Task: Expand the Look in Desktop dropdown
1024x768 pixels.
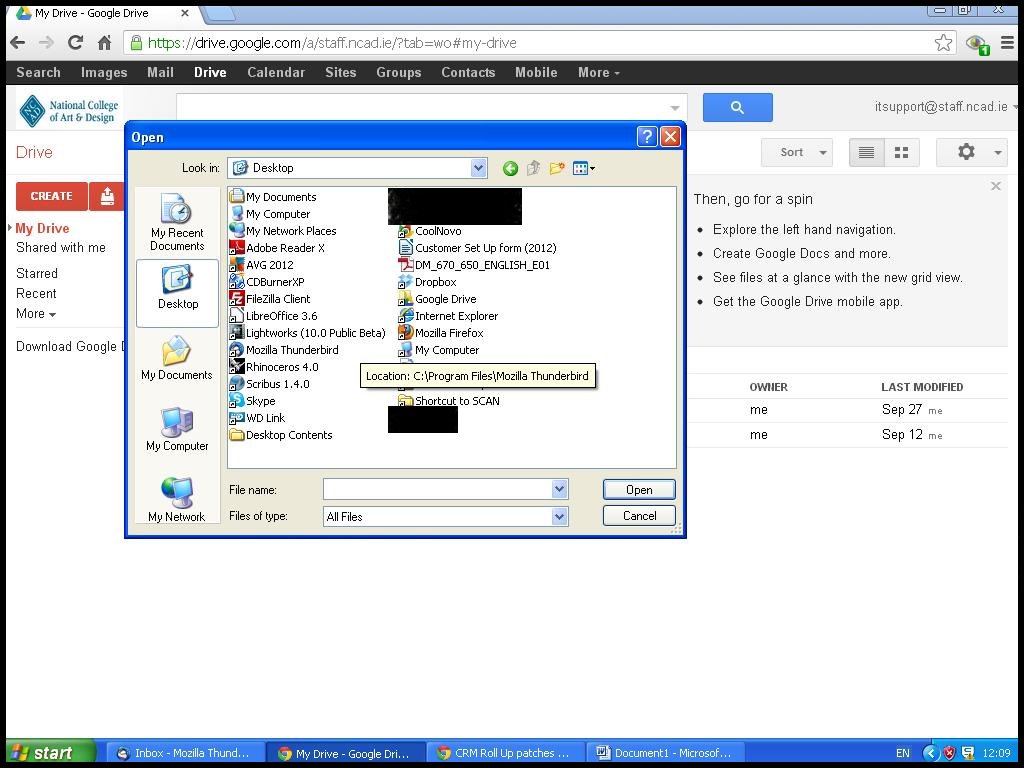Action: pyautogui.click(x=479, y=168)
